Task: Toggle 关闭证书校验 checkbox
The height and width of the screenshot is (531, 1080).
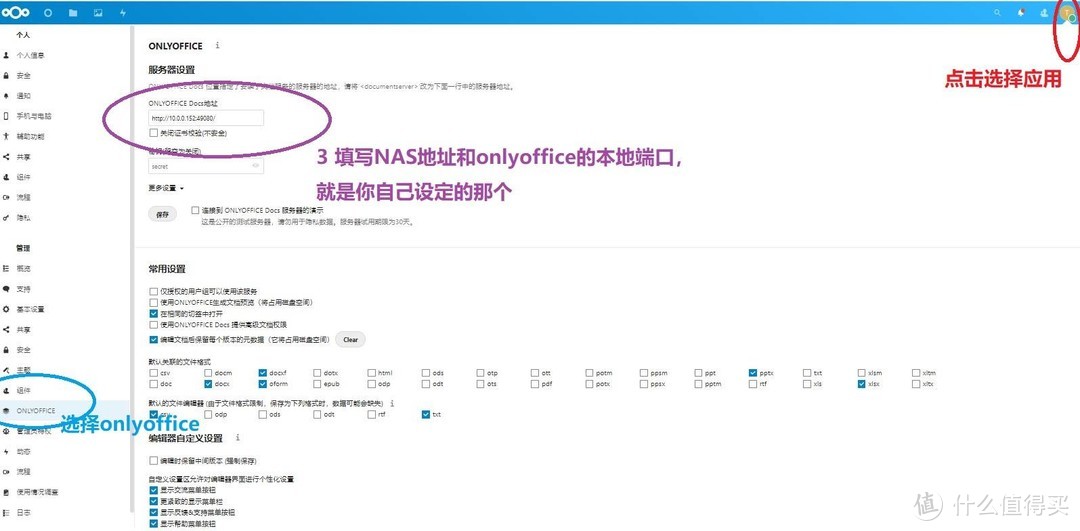Action: click(x=154, y=133)
